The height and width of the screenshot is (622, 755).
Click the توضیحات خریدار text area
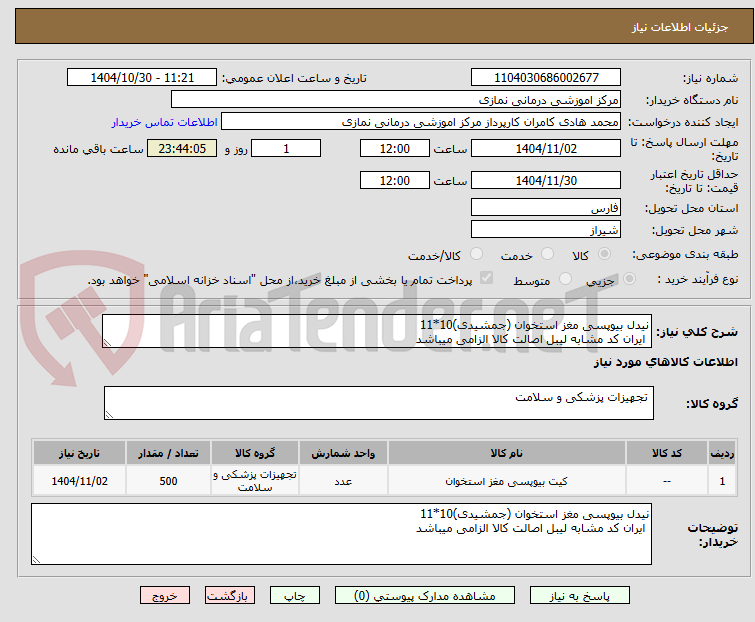(x=341, y=534)
